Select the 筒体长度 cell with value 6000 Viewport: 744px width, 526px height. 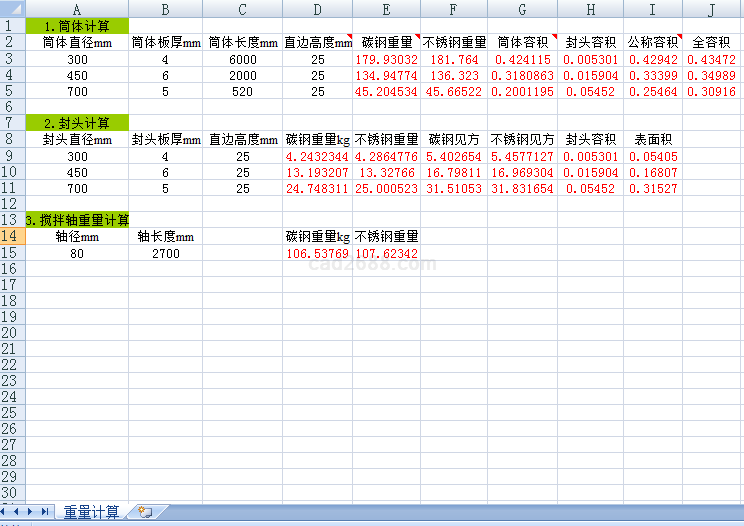(242, 60)
